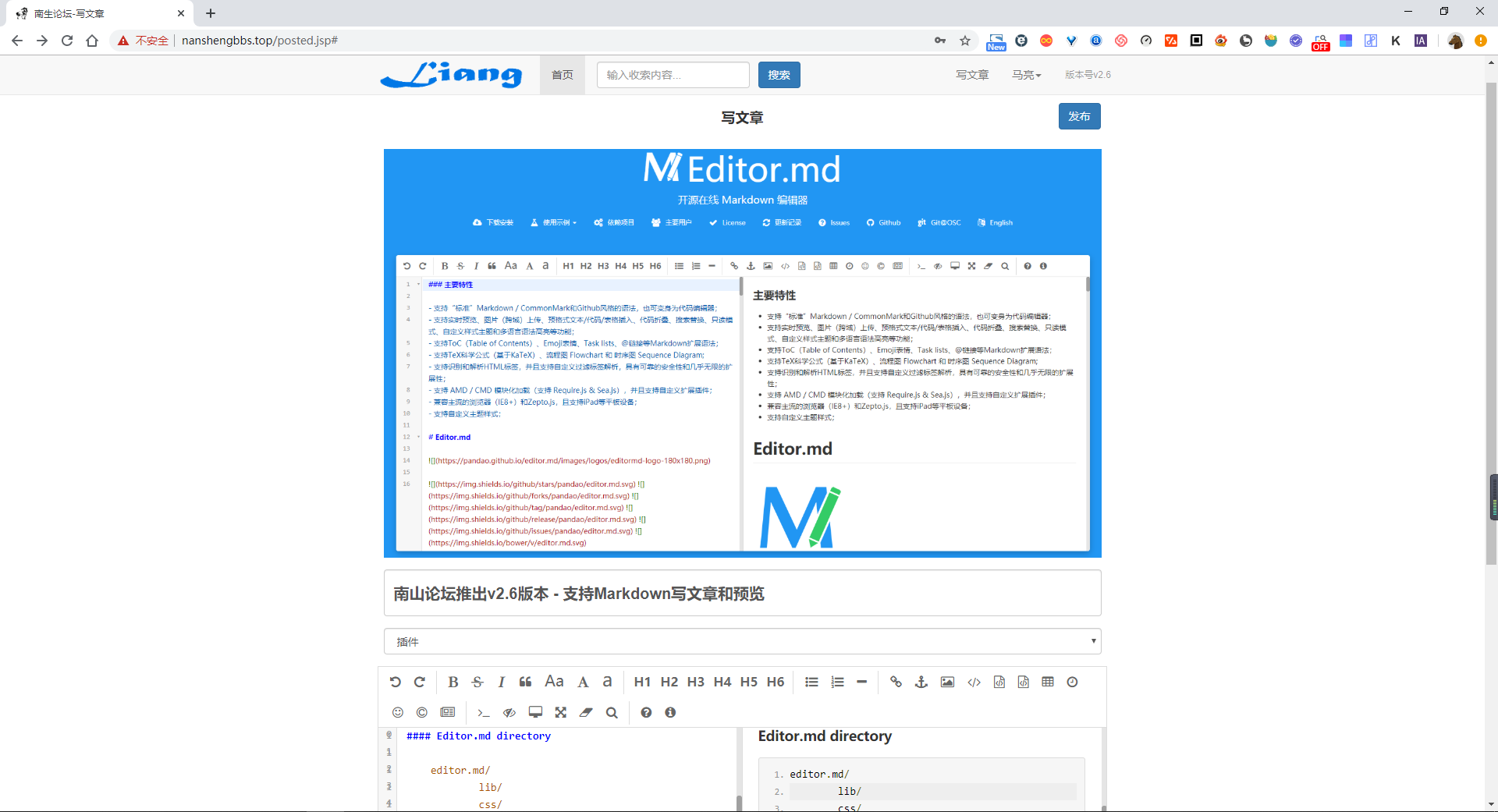Insert an H4 heading
The image size is (1498, 812).
722,682
